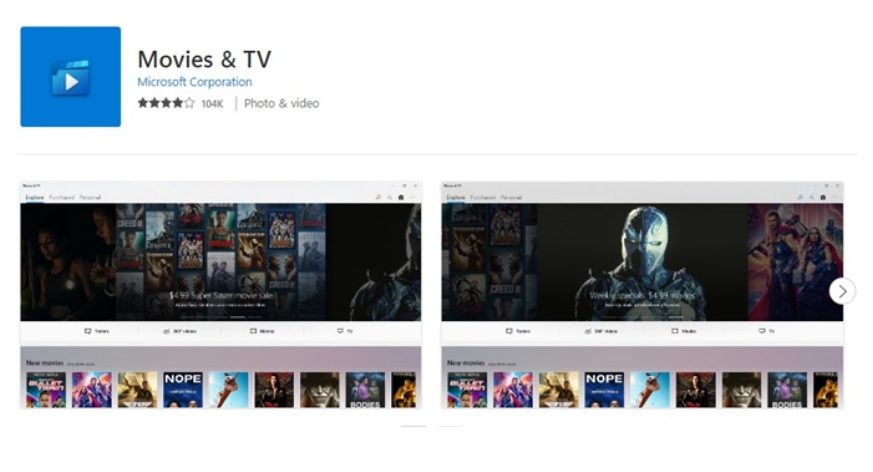Select the Personal tab in the right screenshot
Screen dimensions: 873x472
[511, 198]
